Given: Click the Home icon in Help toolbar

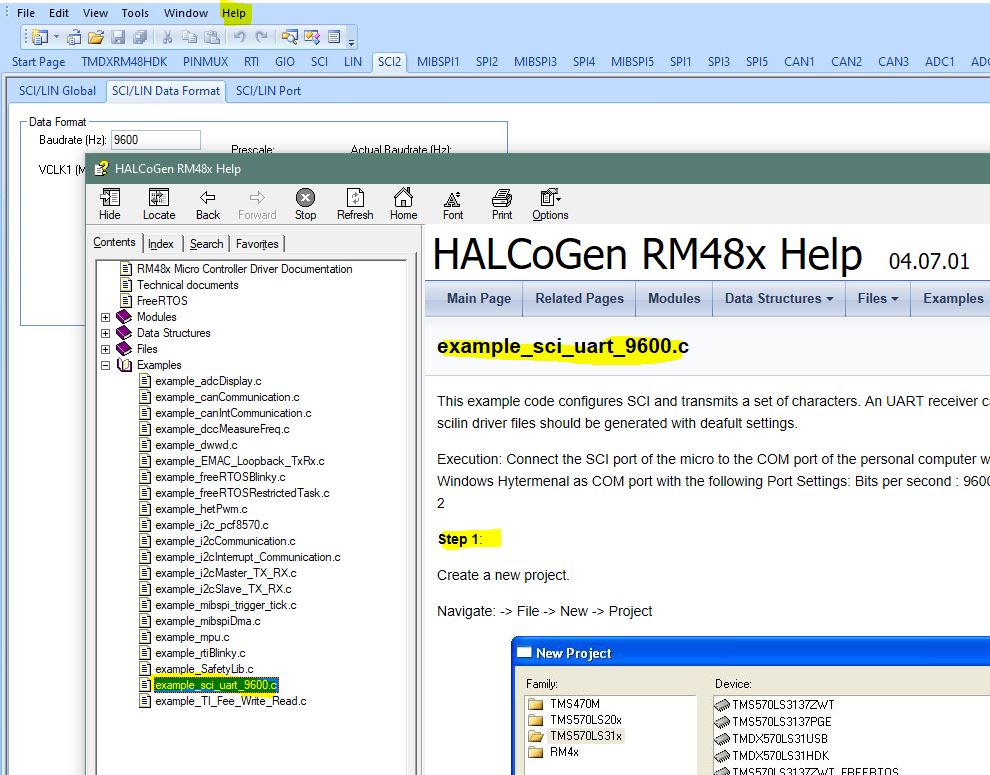Looking at the screenshot, I should 403,204.
